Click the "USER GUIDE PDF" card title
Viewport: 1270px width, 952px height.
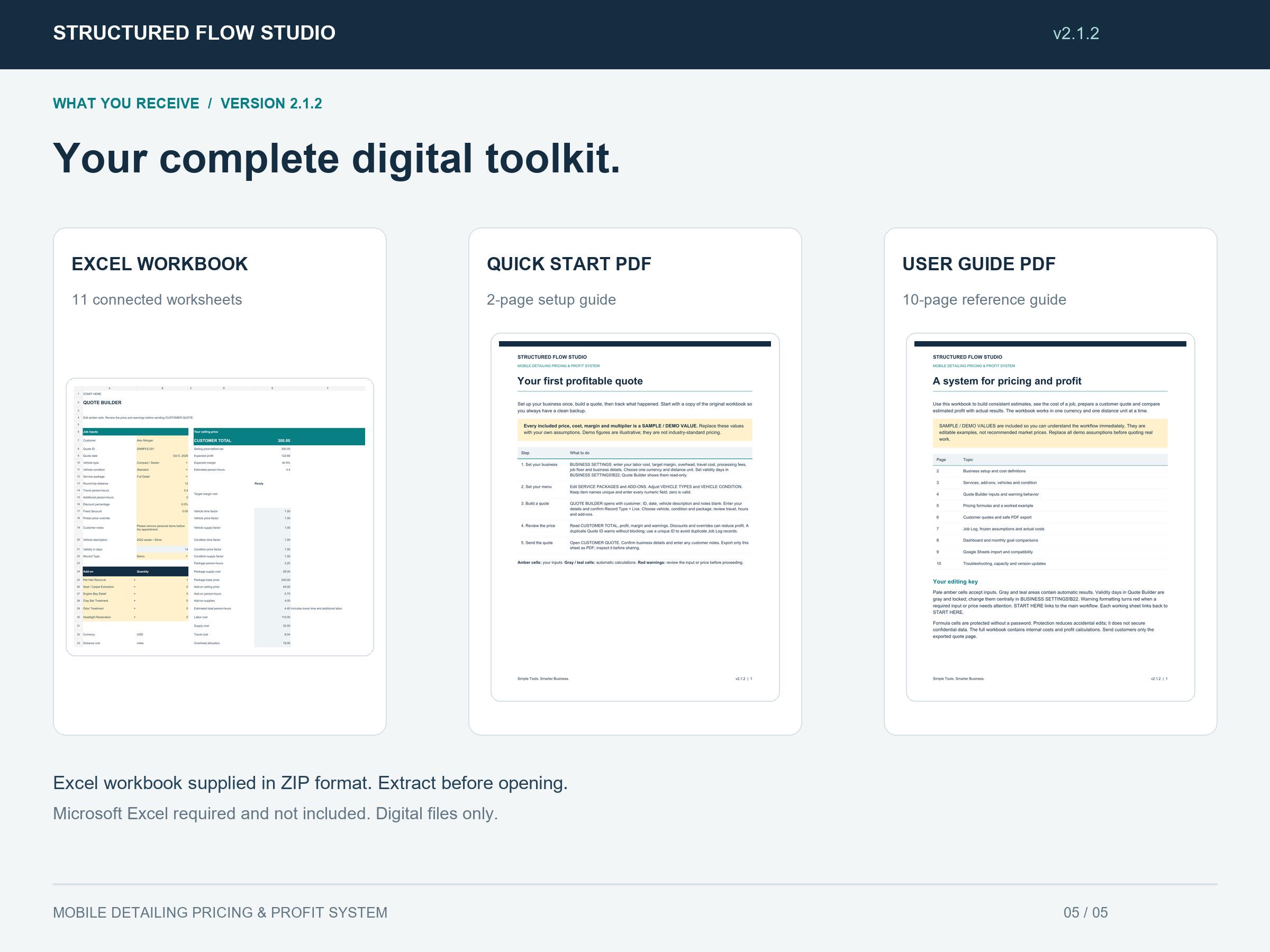tap(979, 263)
